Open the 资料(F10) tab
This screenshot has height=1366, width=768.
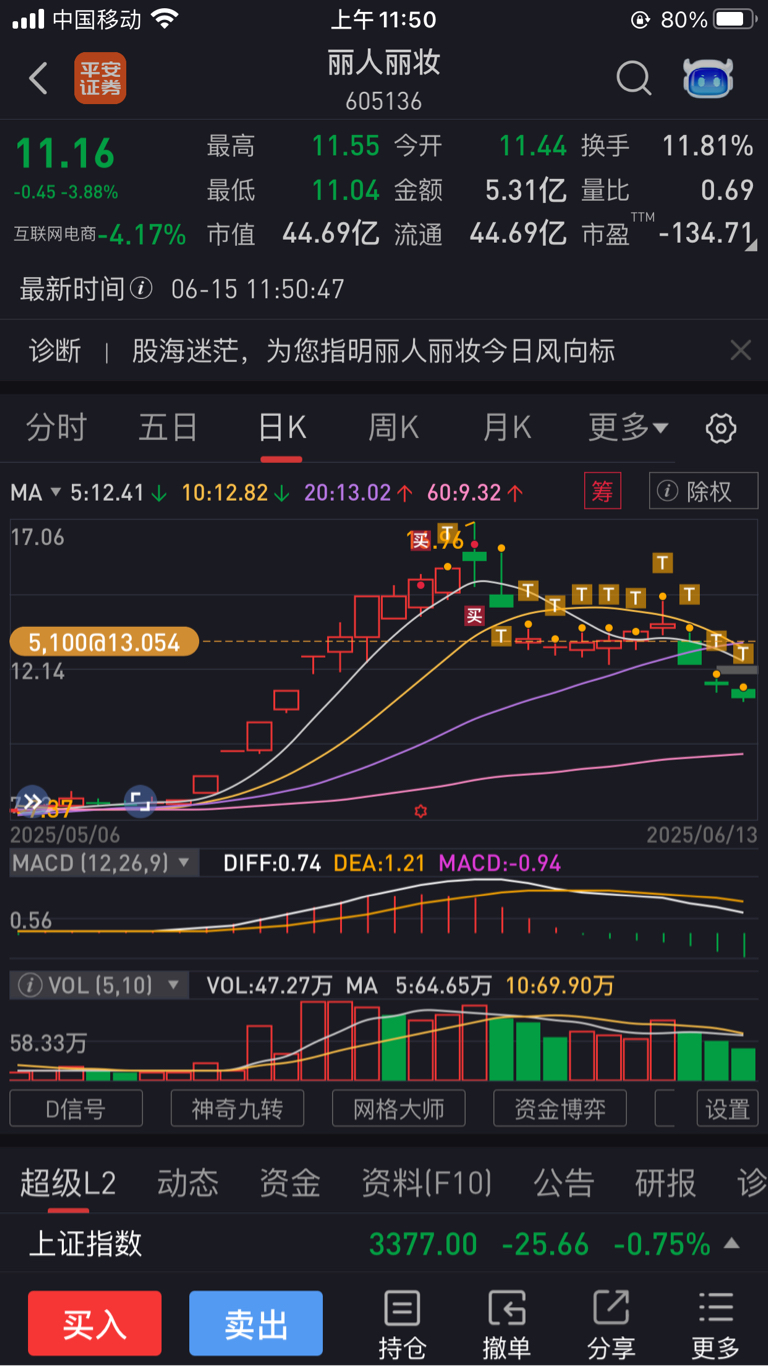click(x=427, y=1184)
